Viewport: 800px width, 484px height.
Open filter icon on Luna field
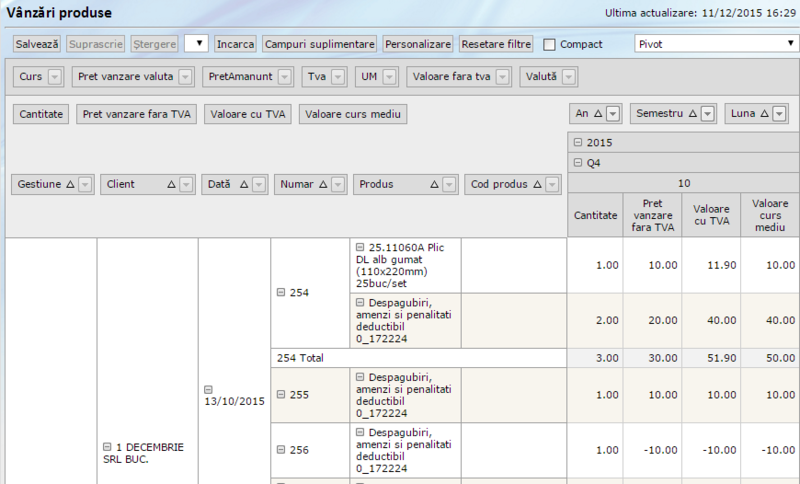click(x=781, y=114)
